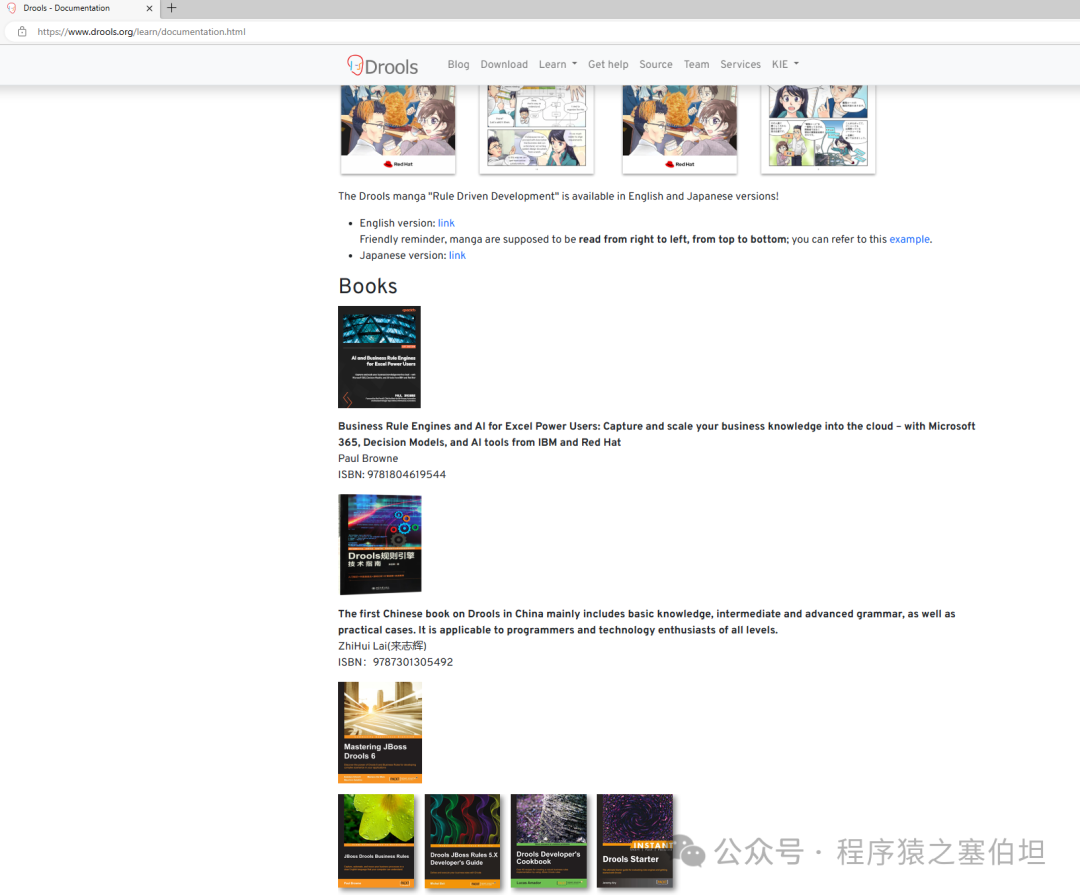Click the first Chinese book description text
The image size is (1080, 895).
point(647,621)
